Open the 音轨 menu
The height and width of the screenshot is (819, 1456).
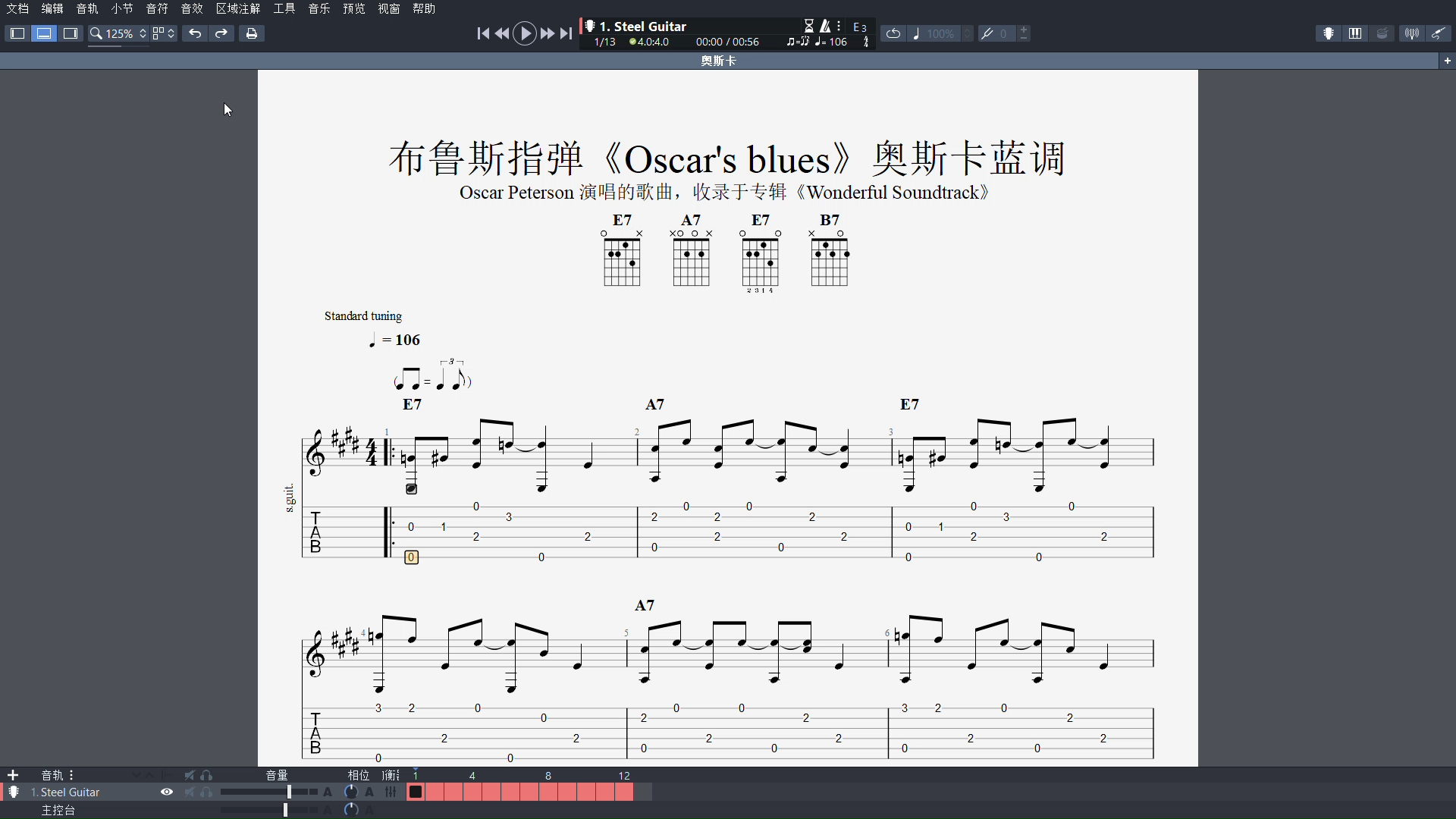[x=87, y=8]
